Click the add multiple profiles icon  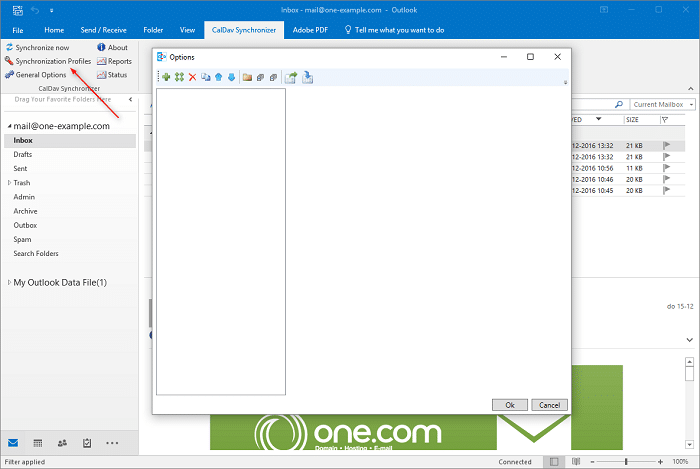[179, 77]
